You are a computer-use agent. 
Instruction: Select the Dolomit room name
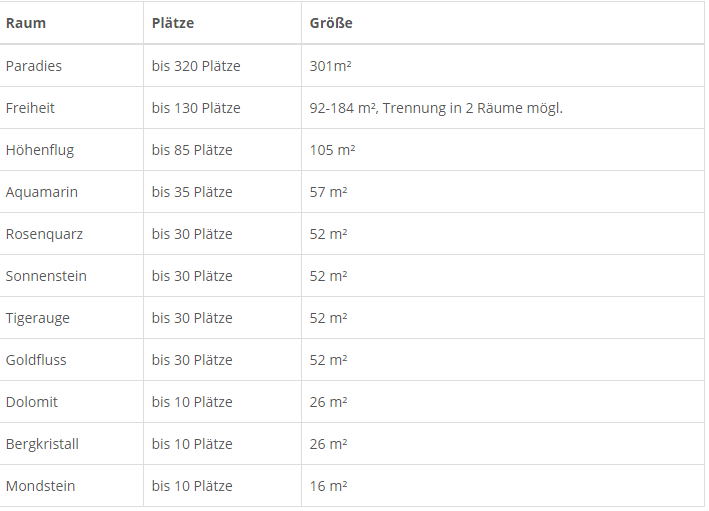pos(32,402)
